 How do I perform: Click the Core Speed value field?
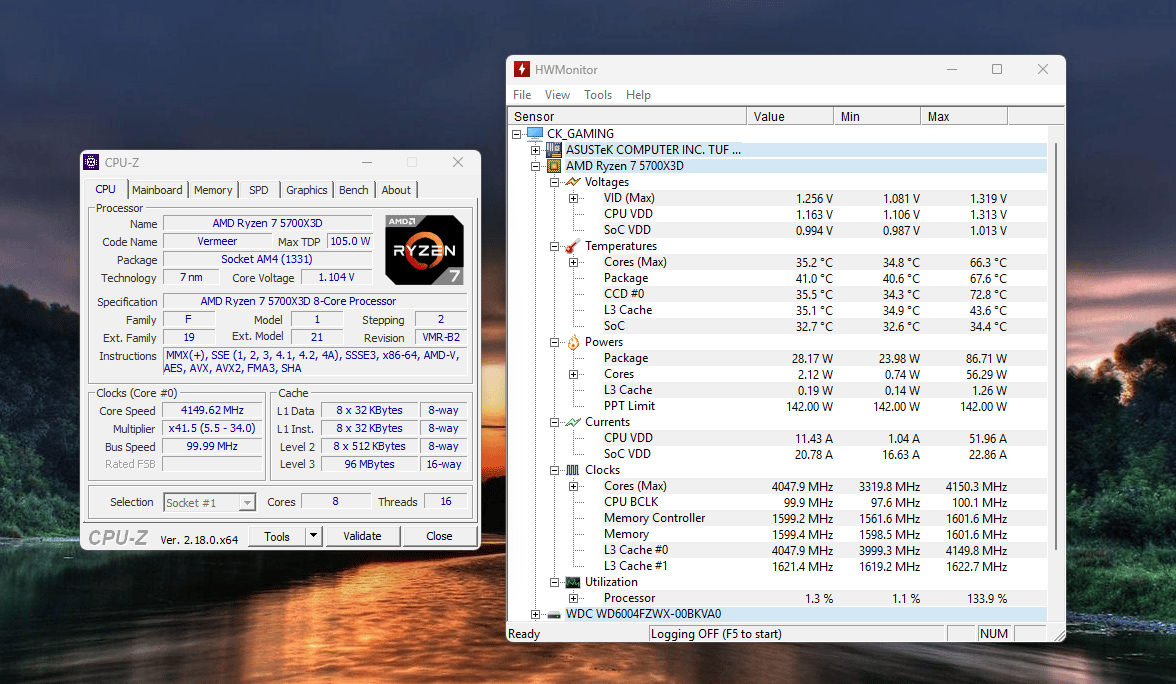[212, 410]
